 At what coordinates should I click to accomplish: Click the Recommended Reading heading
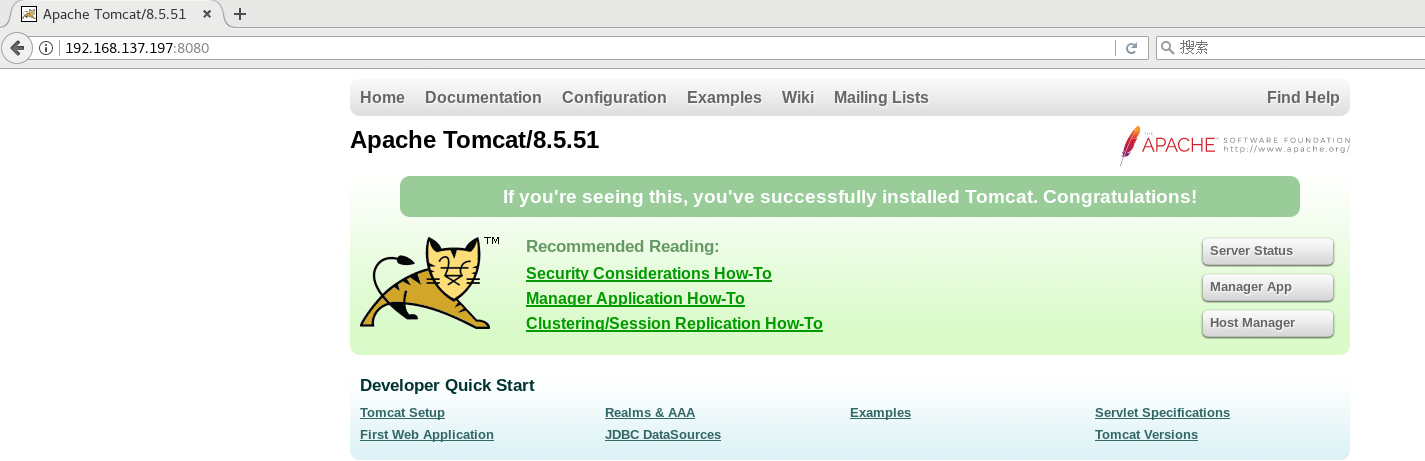click(622, 247)
